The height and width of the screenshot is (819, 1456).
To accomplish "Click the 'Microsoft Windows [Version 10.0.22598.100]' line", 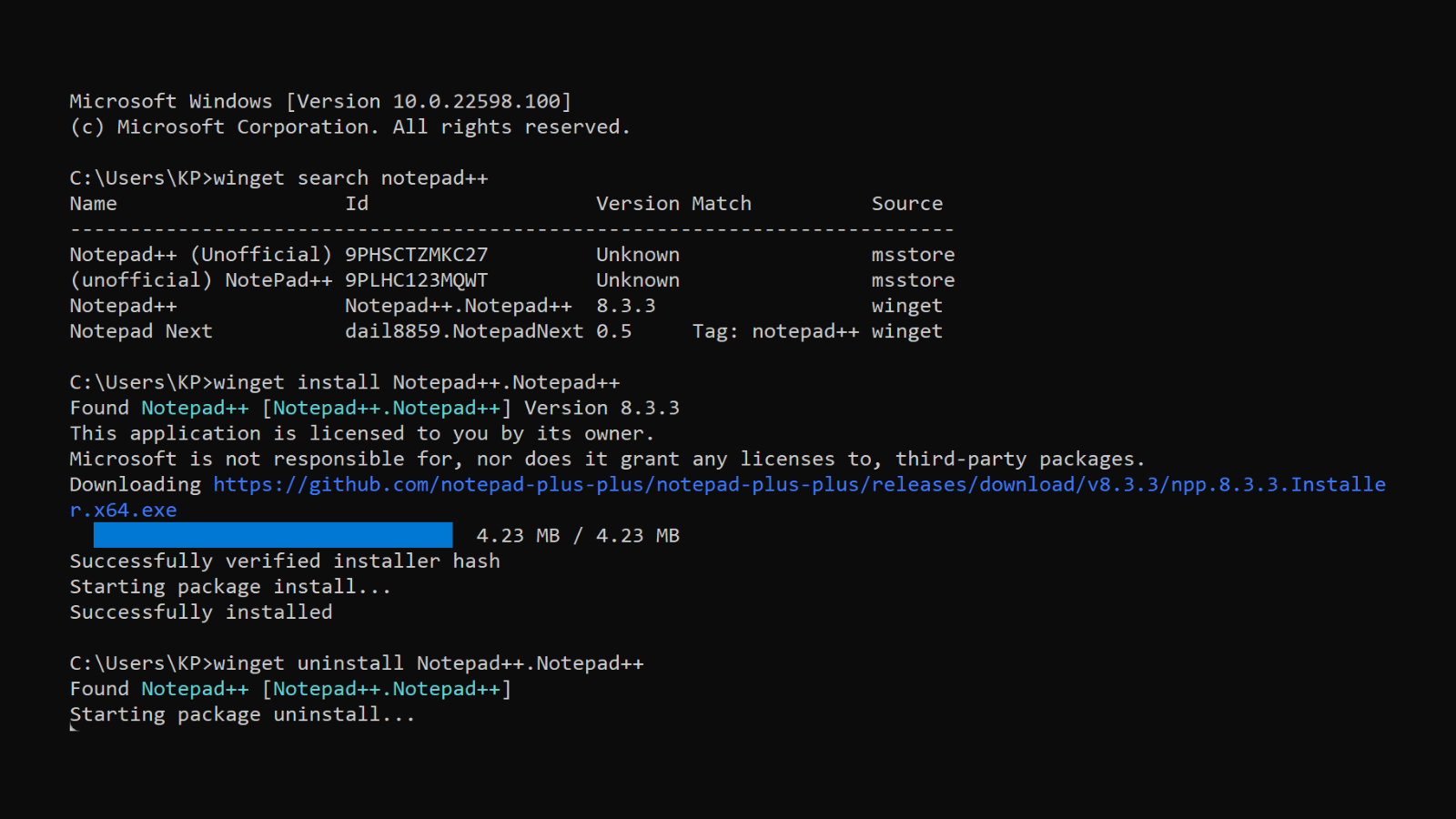I will pyautogui.click(x=320, y=102).
